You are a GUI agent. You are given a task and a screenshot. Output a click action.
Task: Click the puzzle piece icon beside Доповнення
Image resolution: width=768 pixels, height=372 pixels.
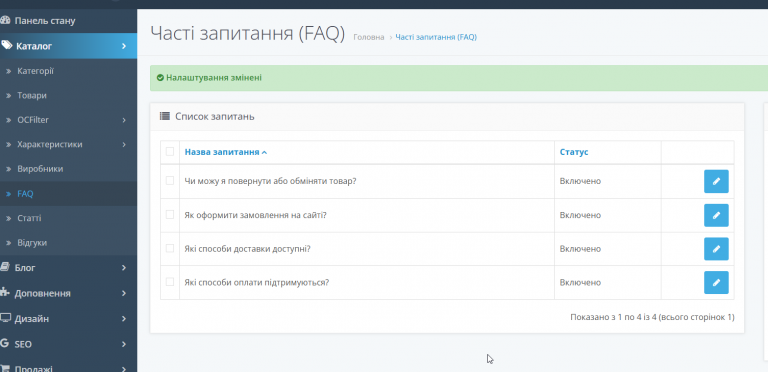4,292
